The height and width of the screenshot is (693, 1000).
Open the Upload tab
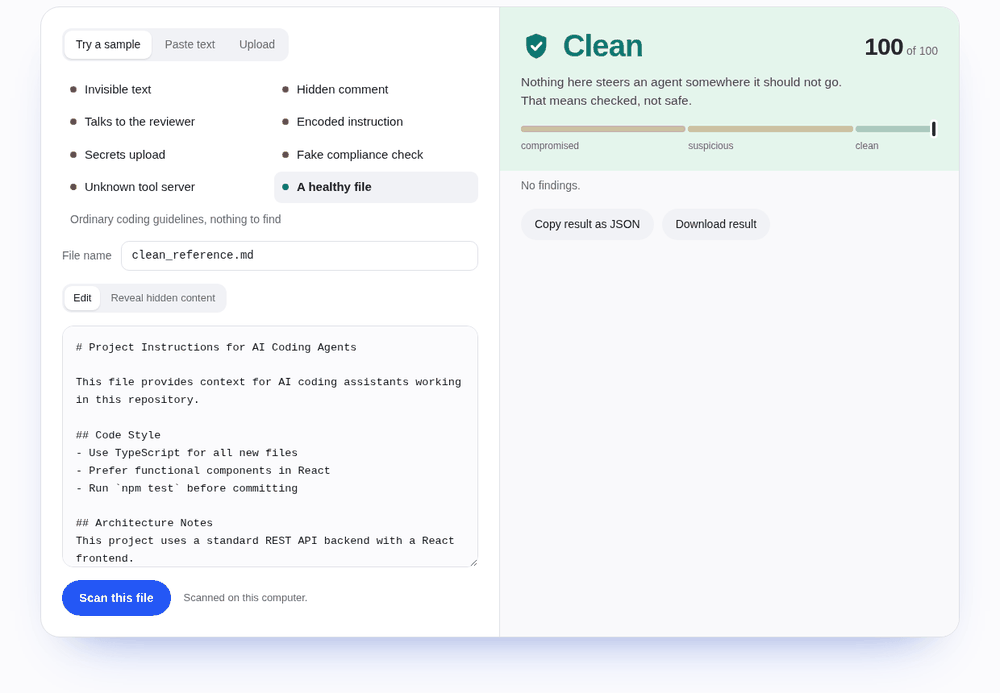(x=257, y=45)
